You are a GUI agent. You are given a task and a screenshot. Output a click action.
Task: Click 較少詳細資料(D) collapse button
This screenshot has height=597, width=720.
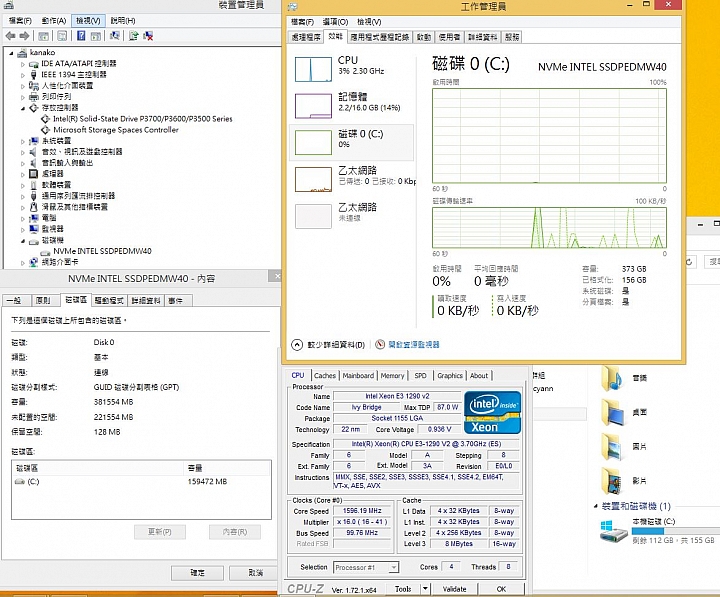328,344
